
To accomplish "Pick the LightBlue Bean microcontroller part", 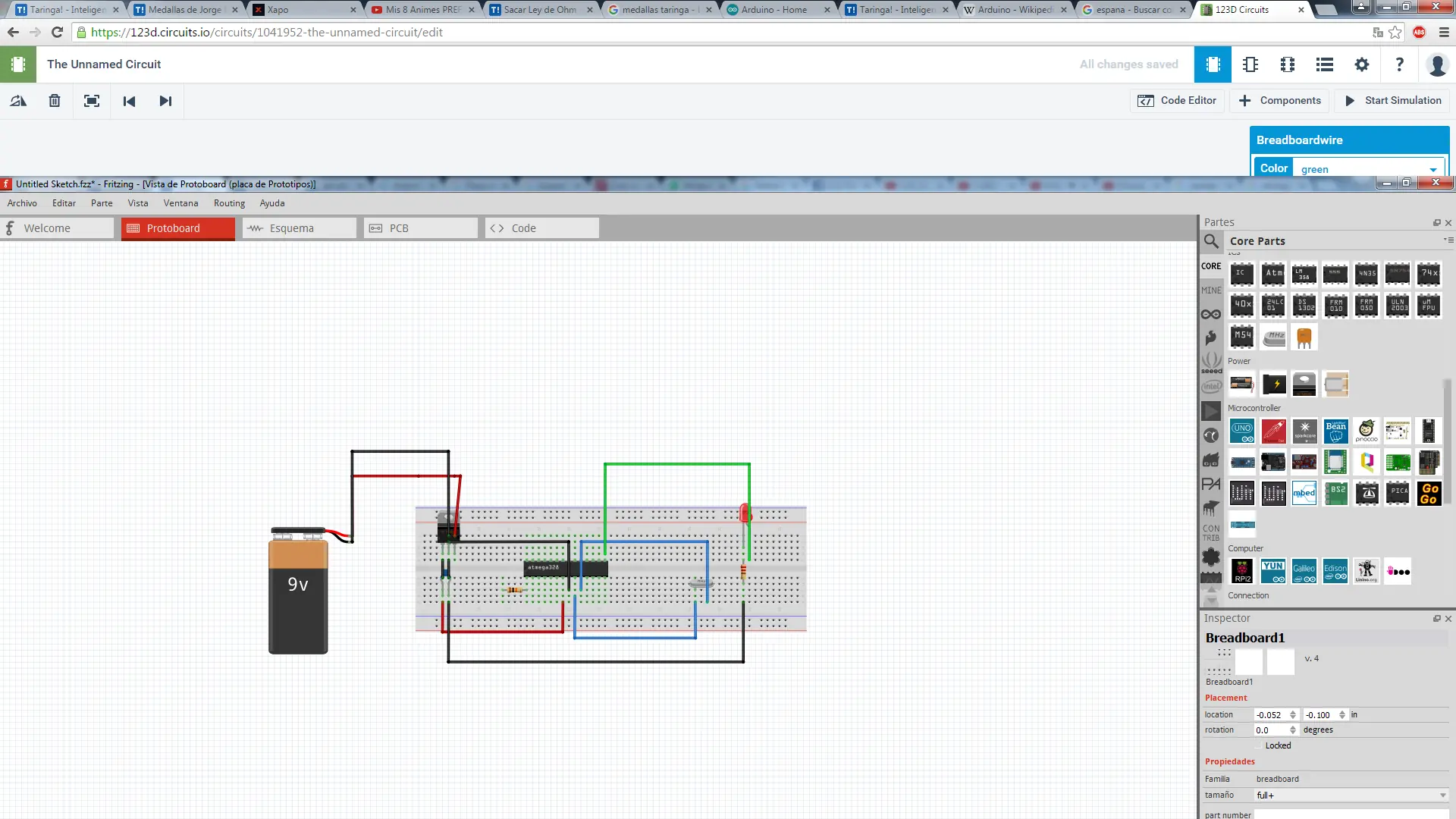I will [1335, 431].
